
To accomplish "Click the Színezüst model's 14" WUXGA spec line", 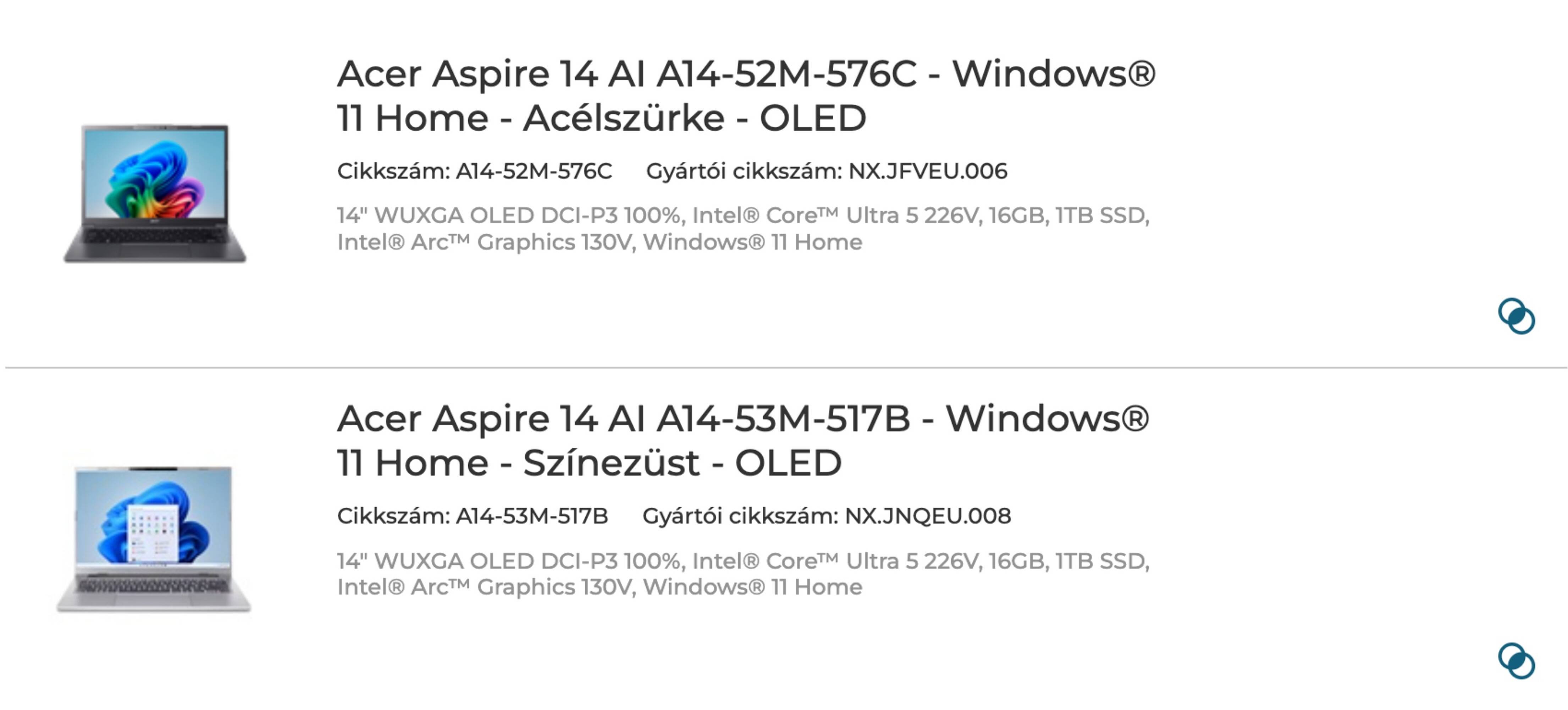I will point(742,561).
